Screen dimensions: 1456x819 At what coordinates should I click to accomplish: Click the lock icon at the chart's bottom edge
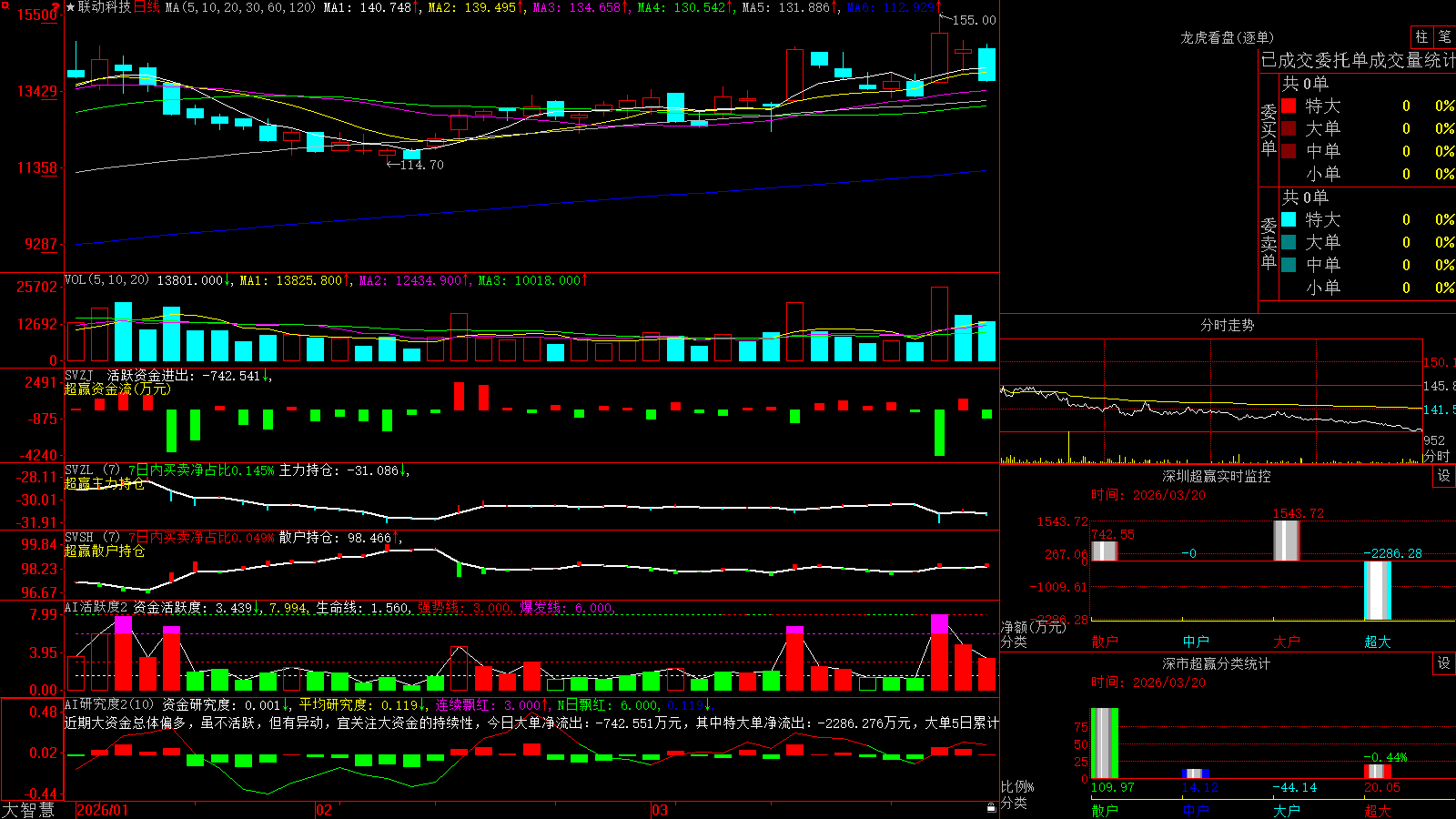[992, 807]
